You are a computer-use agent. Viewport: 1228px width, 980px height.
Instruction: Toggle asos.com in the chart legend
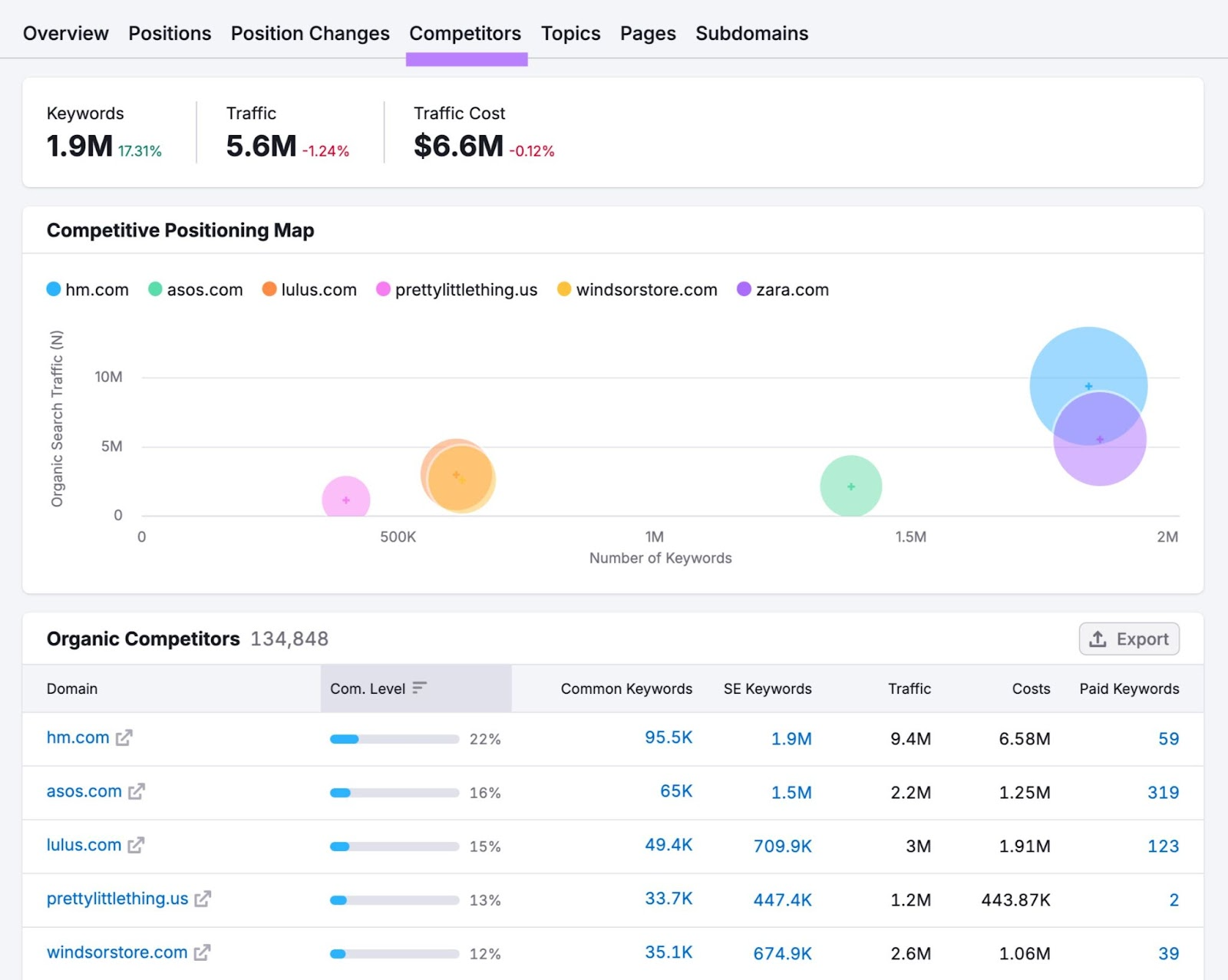click(x=195, y=289)
